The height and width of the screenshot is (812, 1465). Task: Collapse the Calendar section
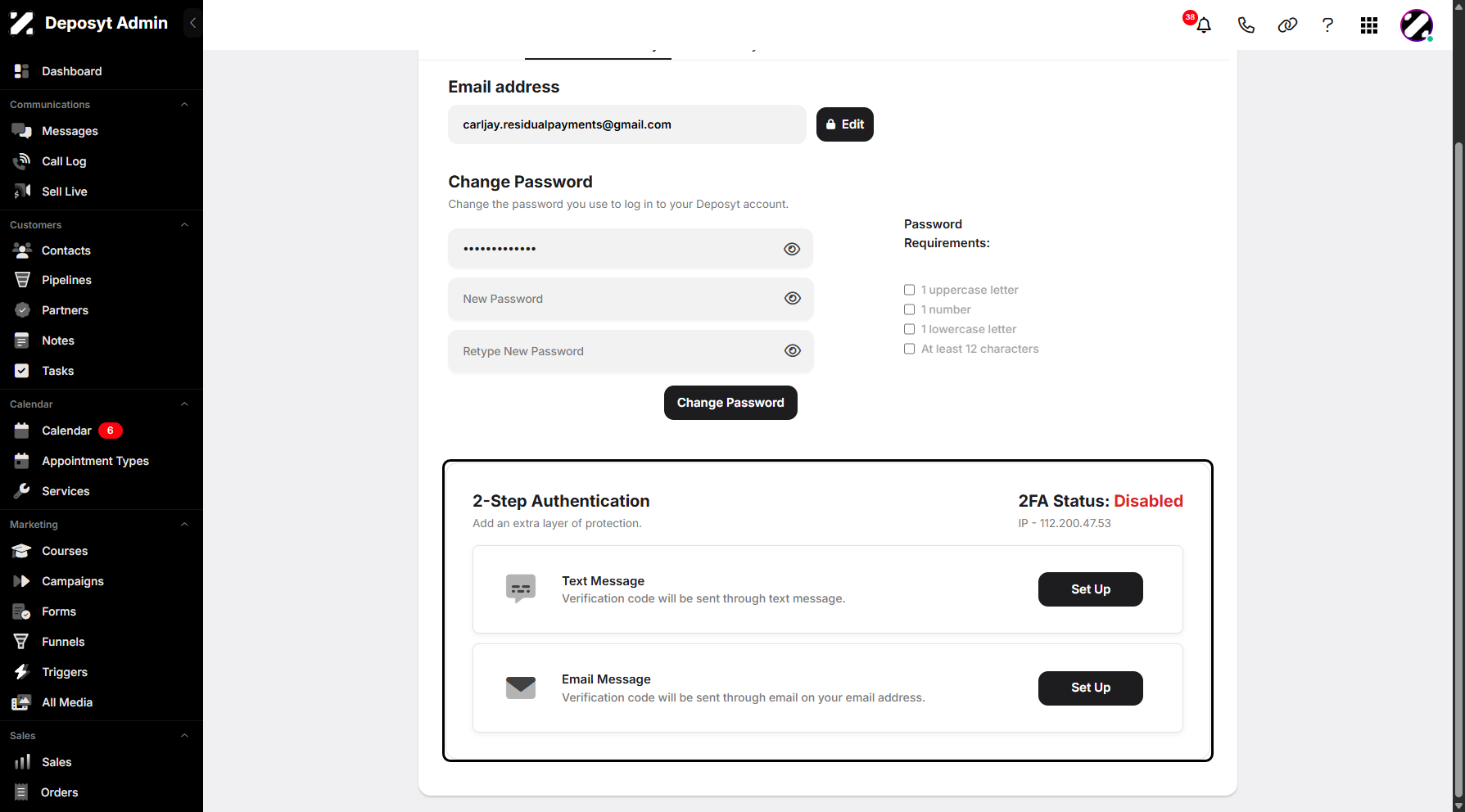[x=184, y=404]
